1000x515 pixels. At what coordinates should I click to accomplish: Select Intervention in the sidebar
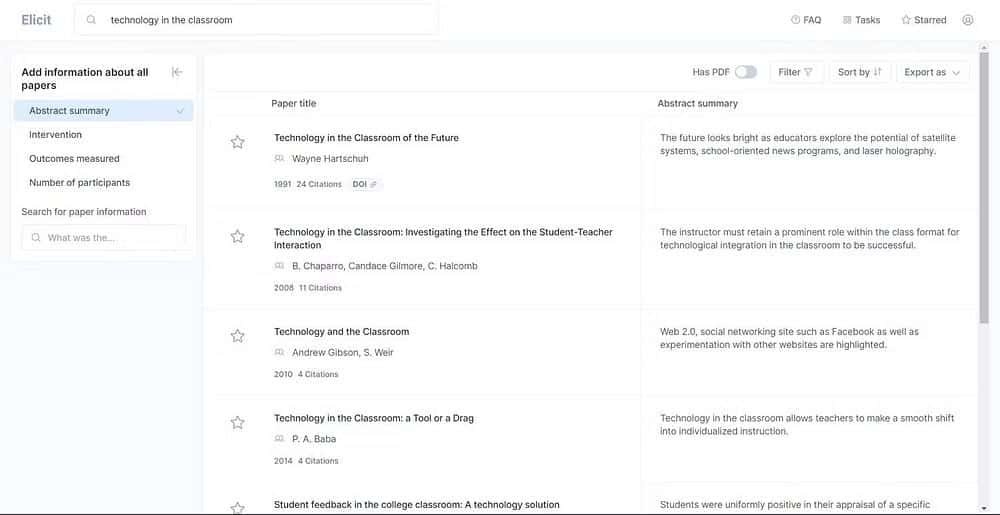56,135
